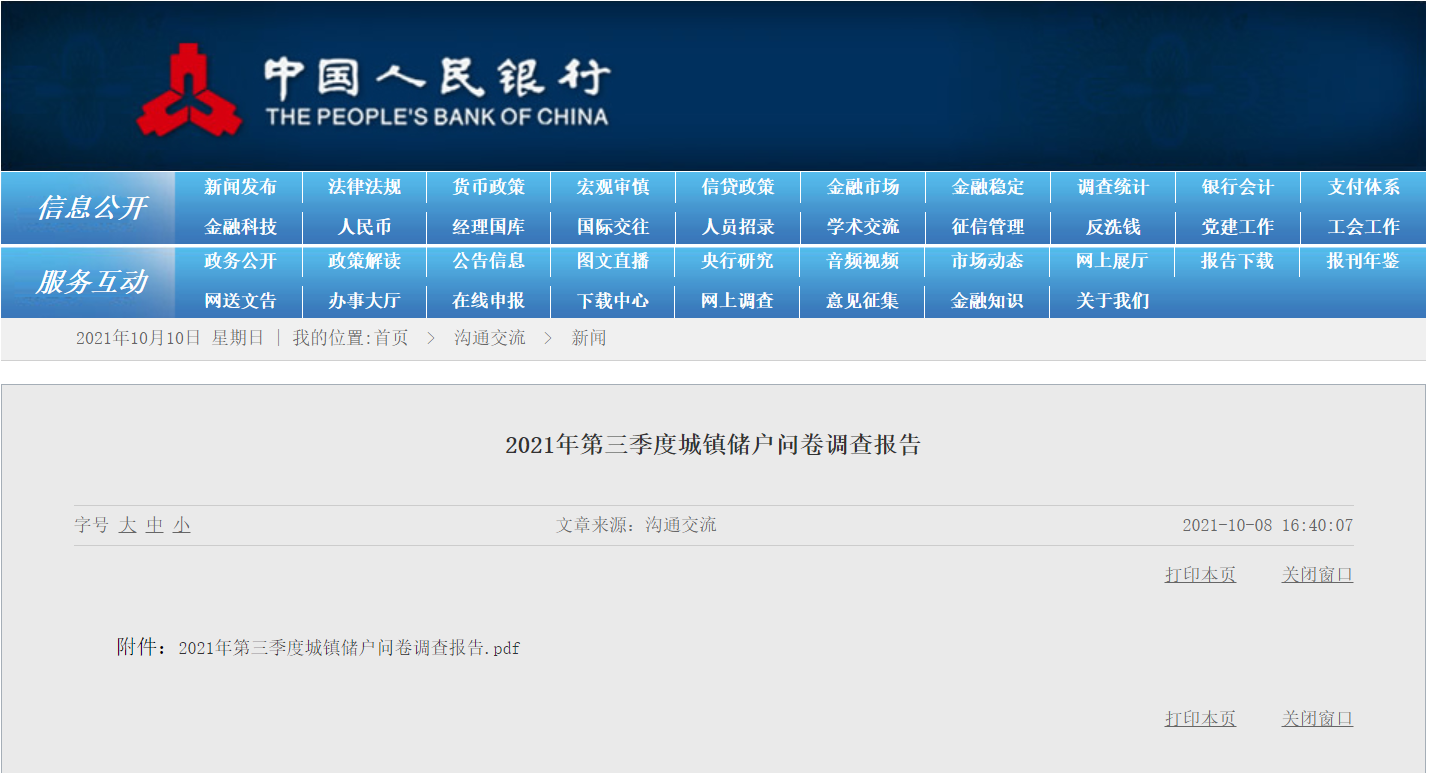1432x773 pixels.
Task: Open 金融科技 section
Action: 240,227
